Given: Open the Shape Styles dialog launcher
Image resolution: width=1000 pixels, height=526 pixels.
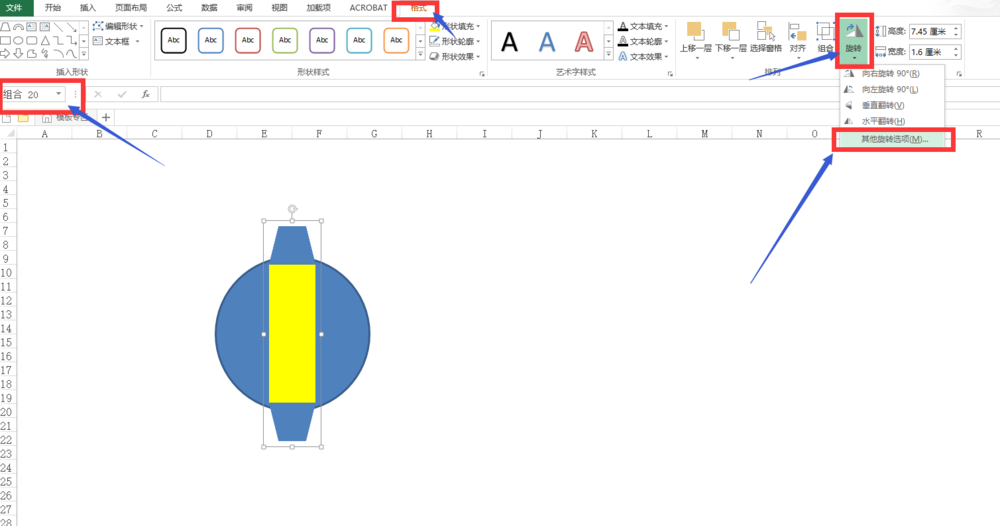Looking at the screenshot, I should (x=482, y=74).
